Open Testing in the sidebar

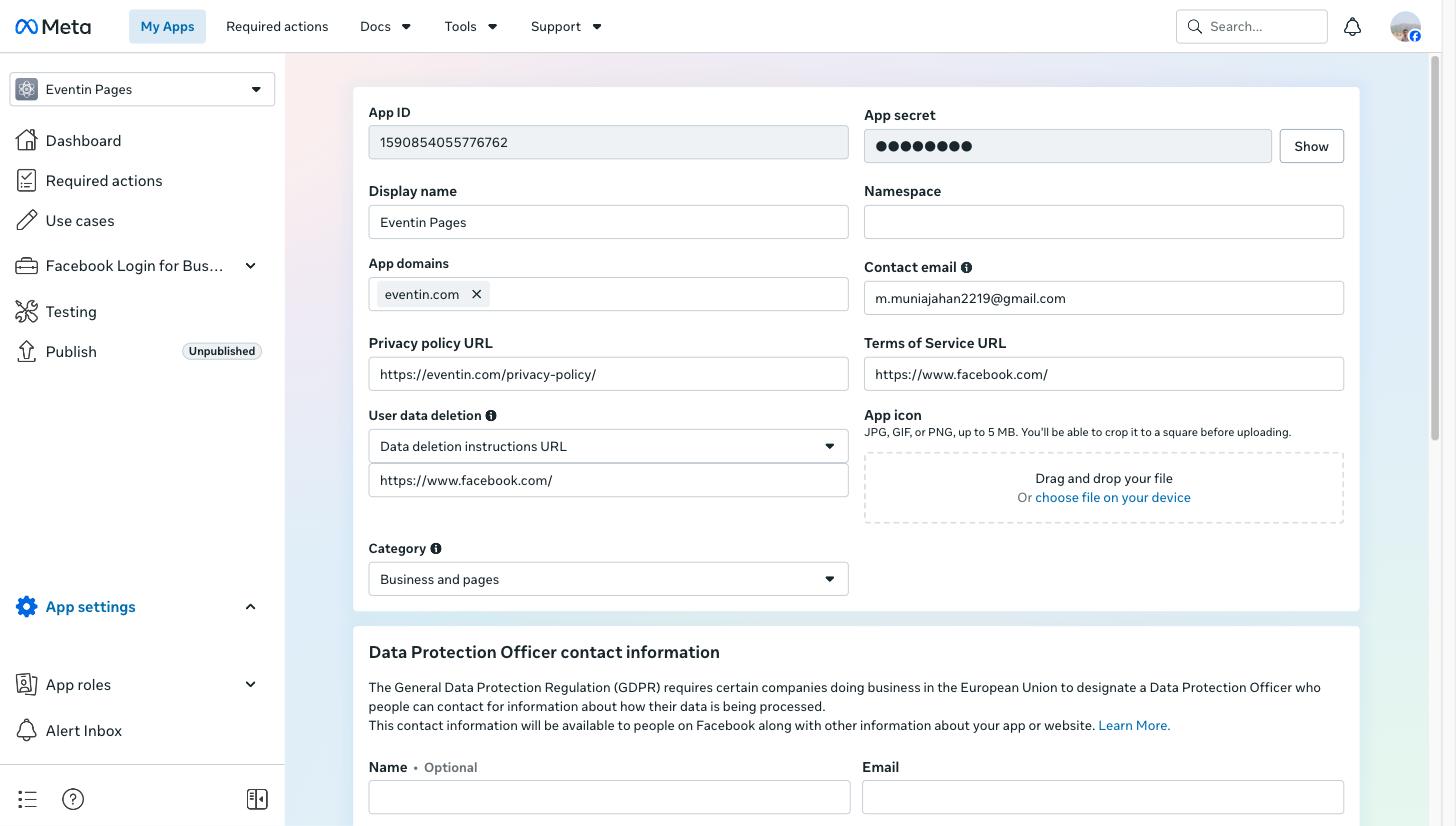tap(71, 312)
